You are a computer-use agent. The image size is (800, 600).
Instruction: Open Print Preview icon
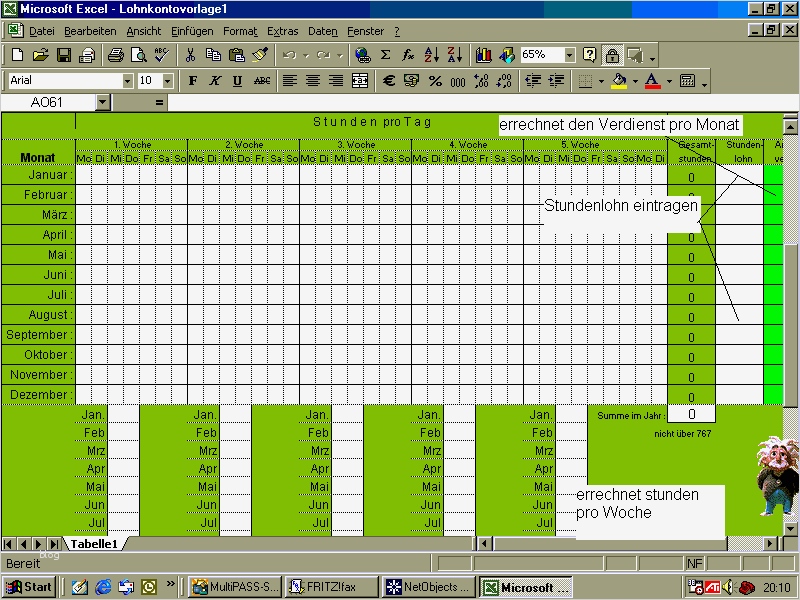point(139,55)
